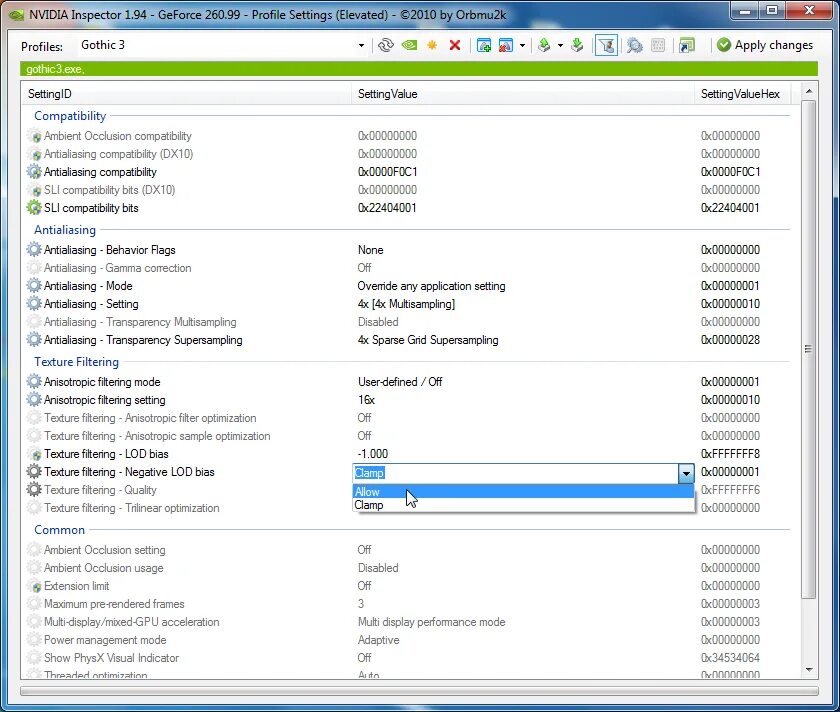
Task: Click the gear icon of Antialiasing - Behavior Flags
Action: 34,250
